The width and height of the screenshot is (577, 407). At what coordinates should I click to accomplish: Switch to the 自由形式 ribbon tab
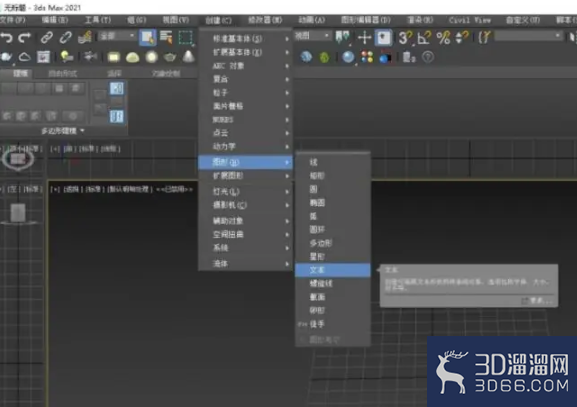[63, 74]
